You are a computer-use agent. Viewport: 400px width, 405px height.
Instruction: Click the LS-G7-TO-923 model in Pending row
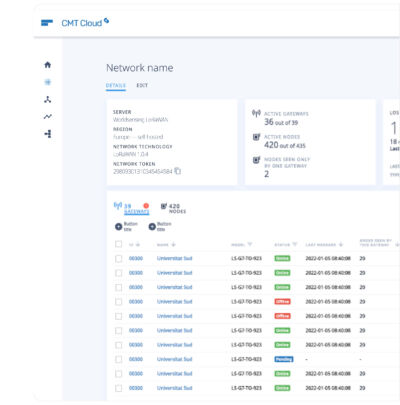coord(246,359)
